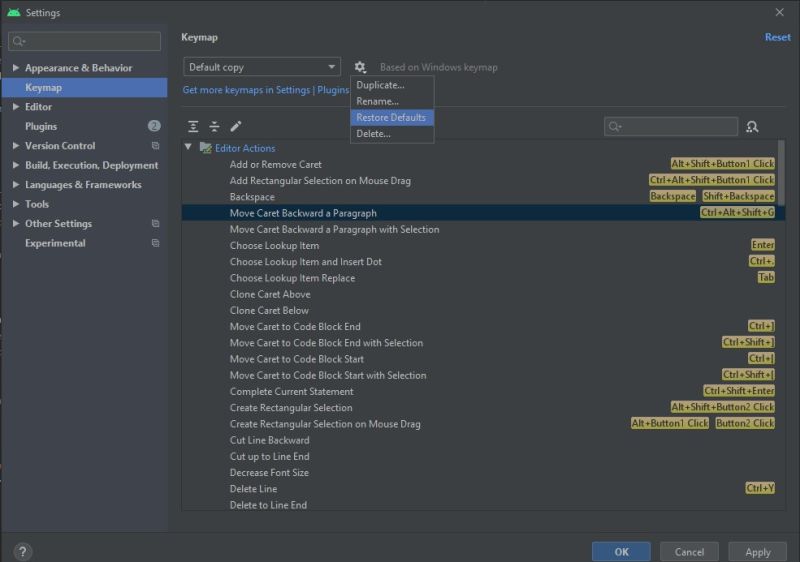Select Keymap in the settings sidebar
800x562 pixels.
point(85,87)
